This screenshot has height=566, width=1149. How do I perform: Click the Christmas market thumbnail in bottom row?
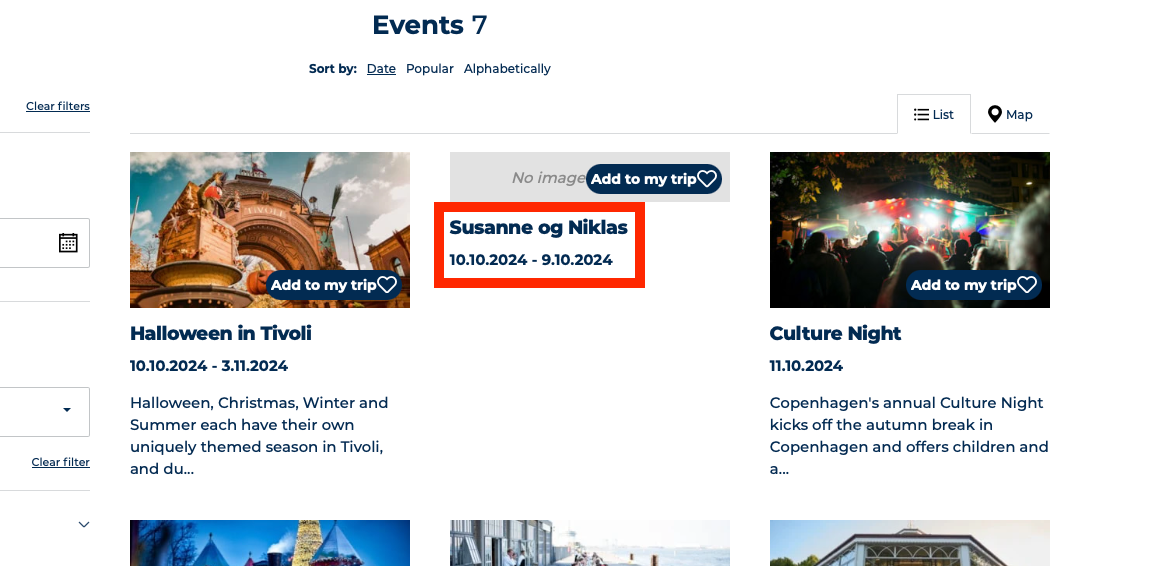[270, 543]
